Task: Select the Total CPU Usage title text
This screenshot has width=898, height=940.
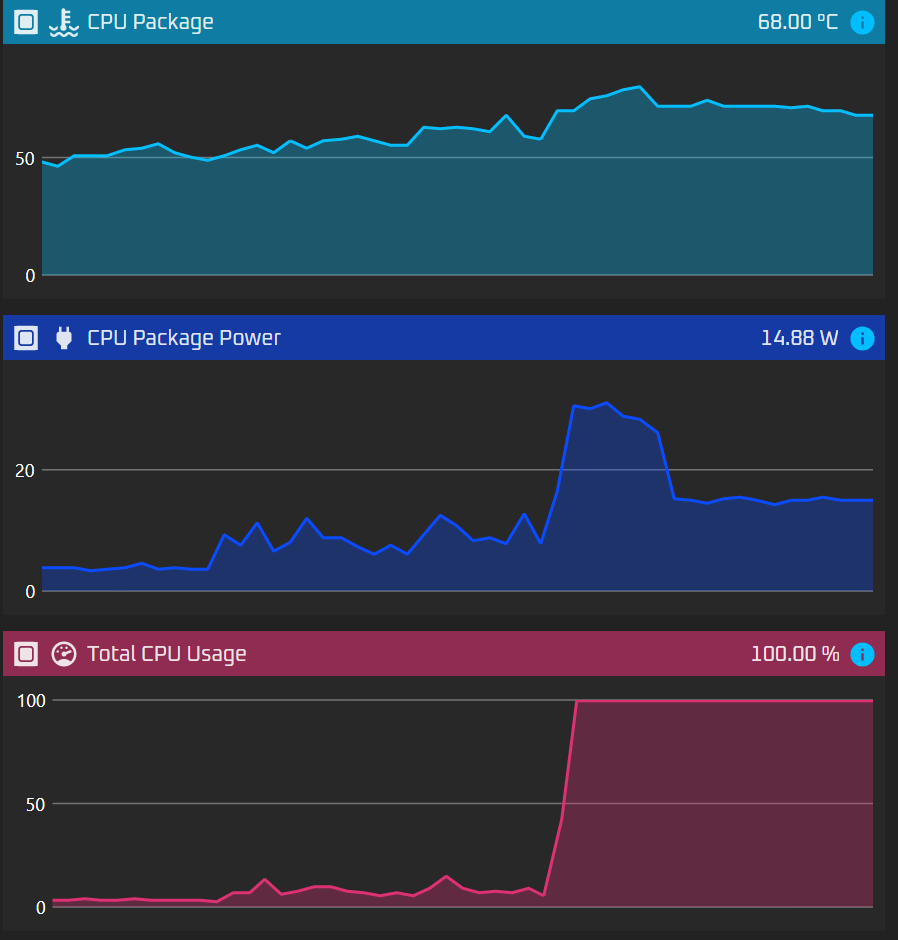Action: click(166, 654)
